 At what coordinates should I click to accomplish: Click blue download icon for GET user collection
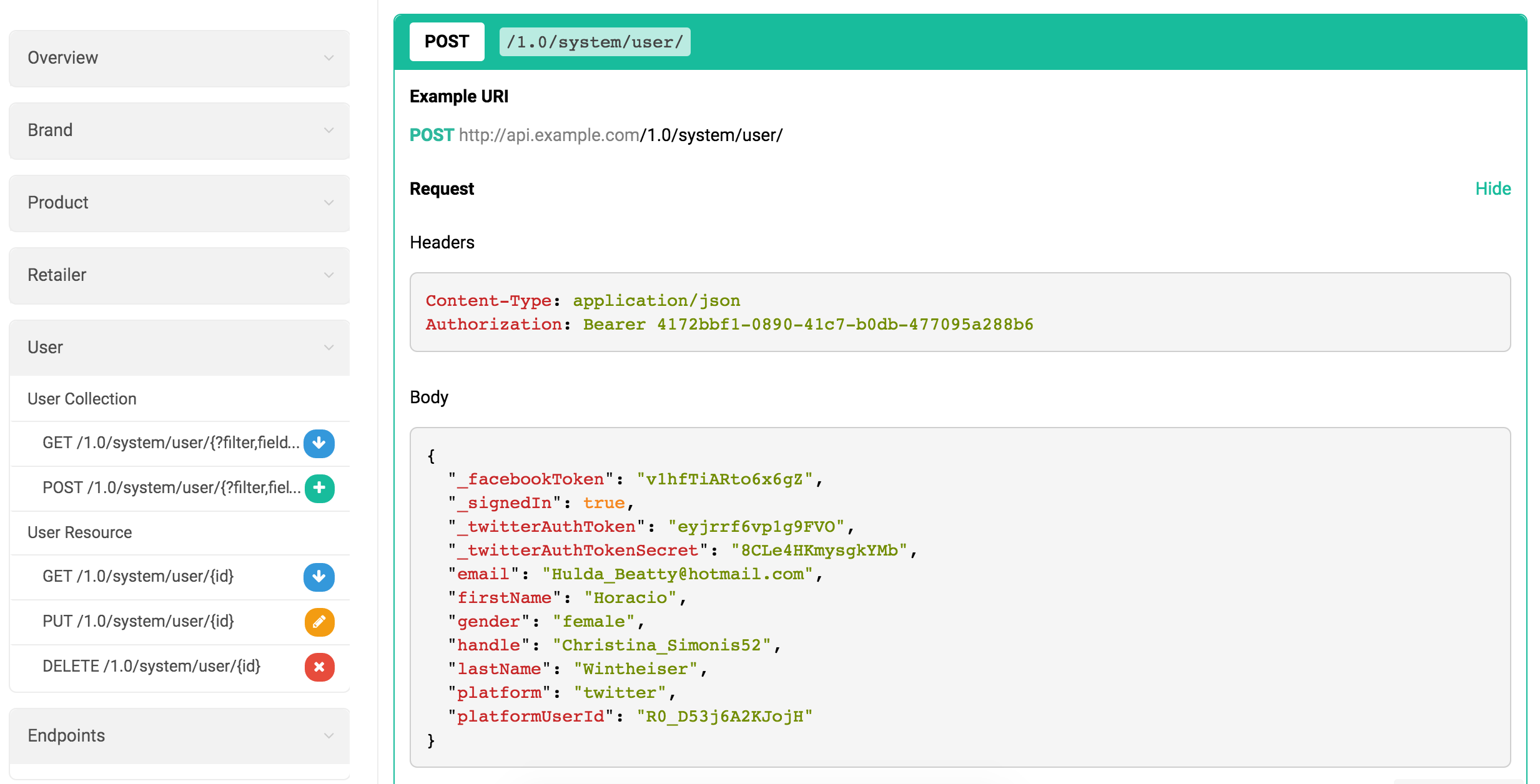pyautogui.click(x=318, y=443)
